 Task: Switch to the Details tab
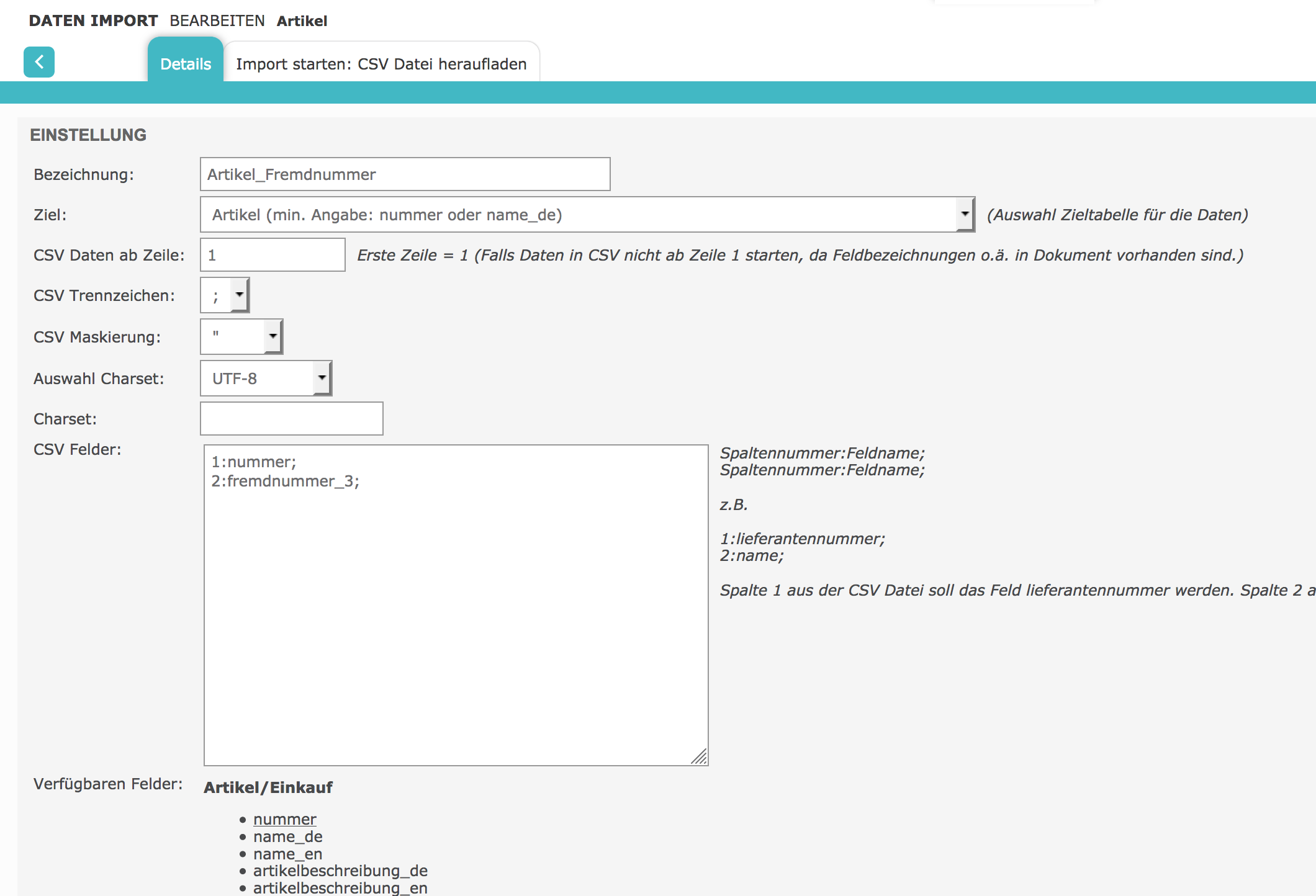(186, 64)
